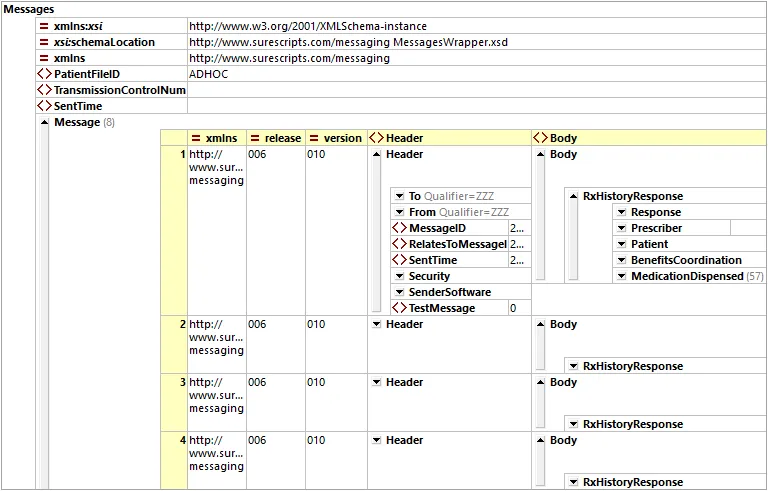This screenshot has width=768, height=491.
Task: Expand RxHistoryResponse in row 4
Action: coord(573,482)
